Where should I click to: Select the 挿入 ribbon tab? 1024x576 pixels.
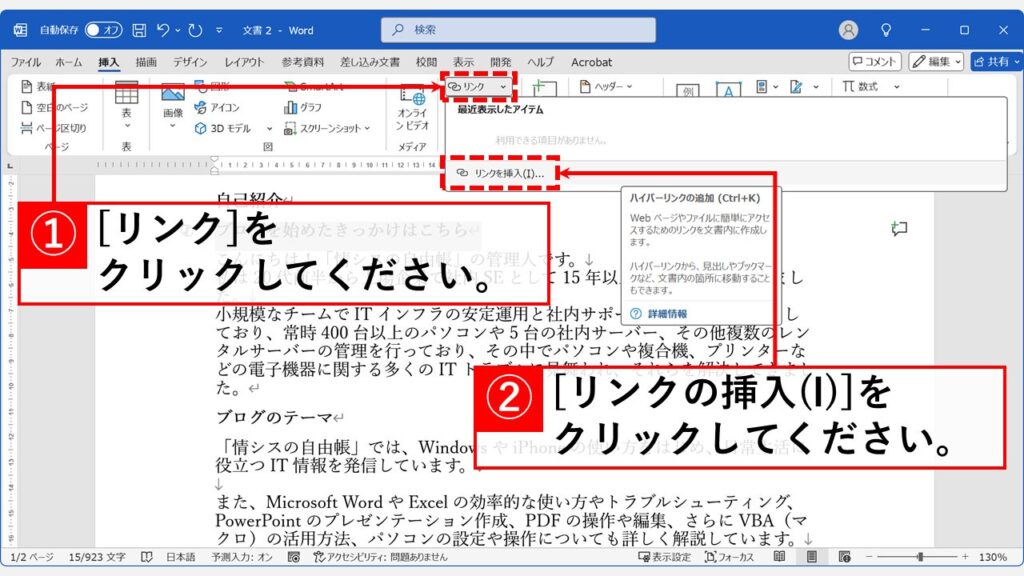click(x=108, y=62)
